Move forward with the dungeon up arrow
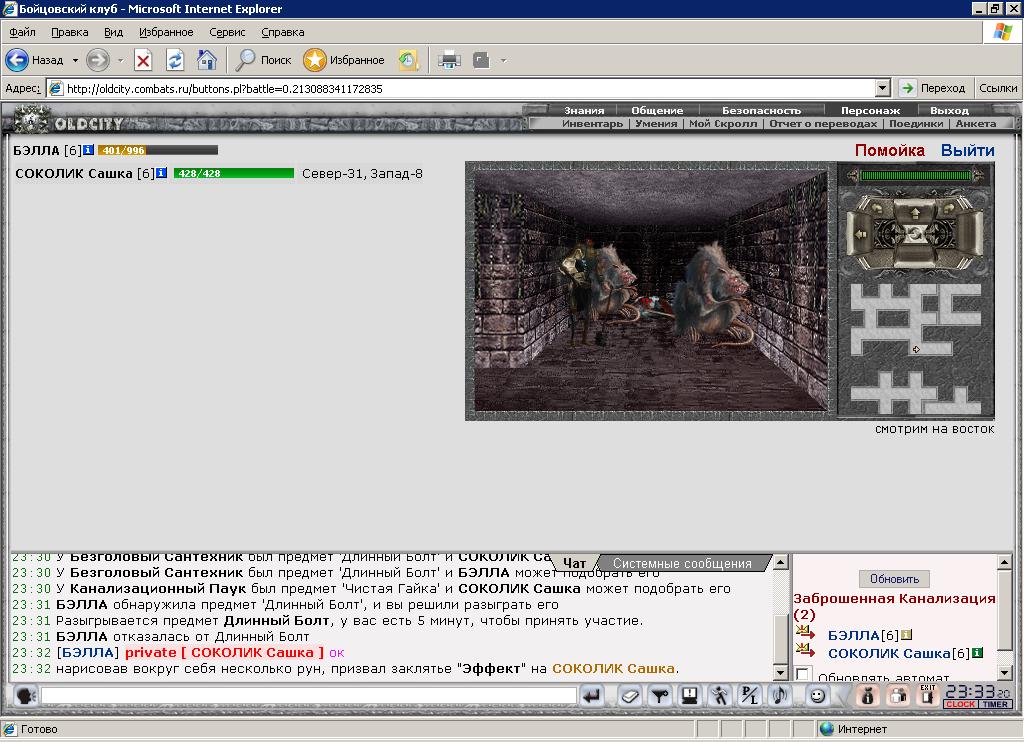 (915, 214)
